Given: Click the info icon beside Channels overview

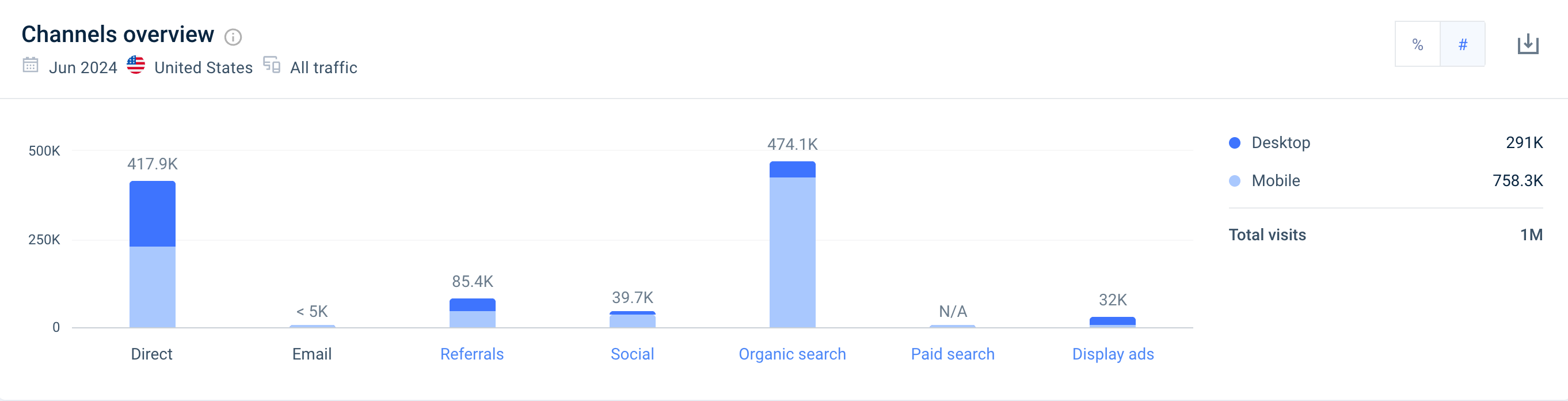Looking at the screenshot, I should tap(233, 37).
